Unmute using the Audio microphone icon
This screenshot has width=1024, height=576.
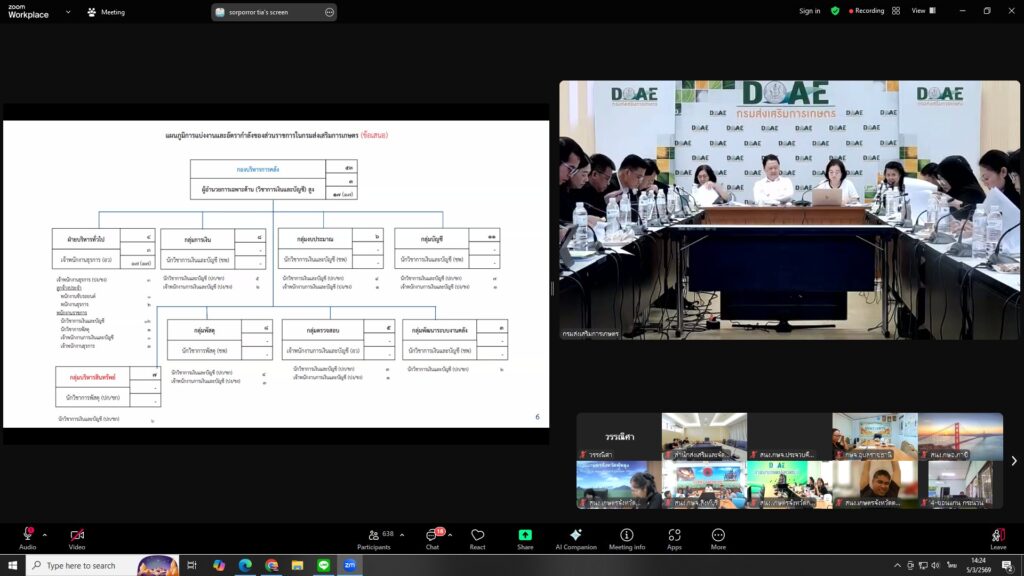coord(27,534)
